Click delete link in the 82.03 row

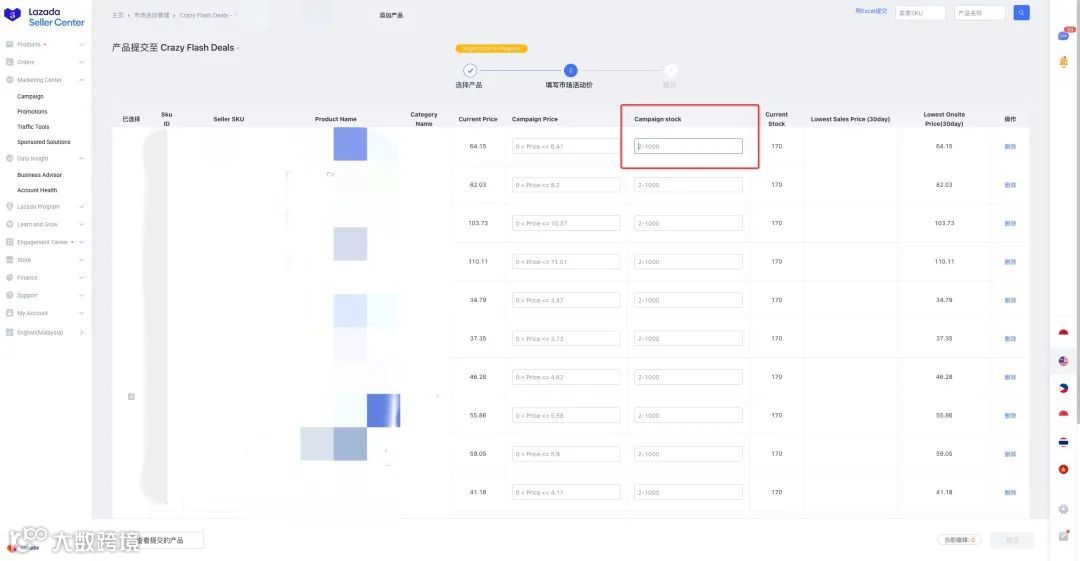click(x=1010, y=185)
